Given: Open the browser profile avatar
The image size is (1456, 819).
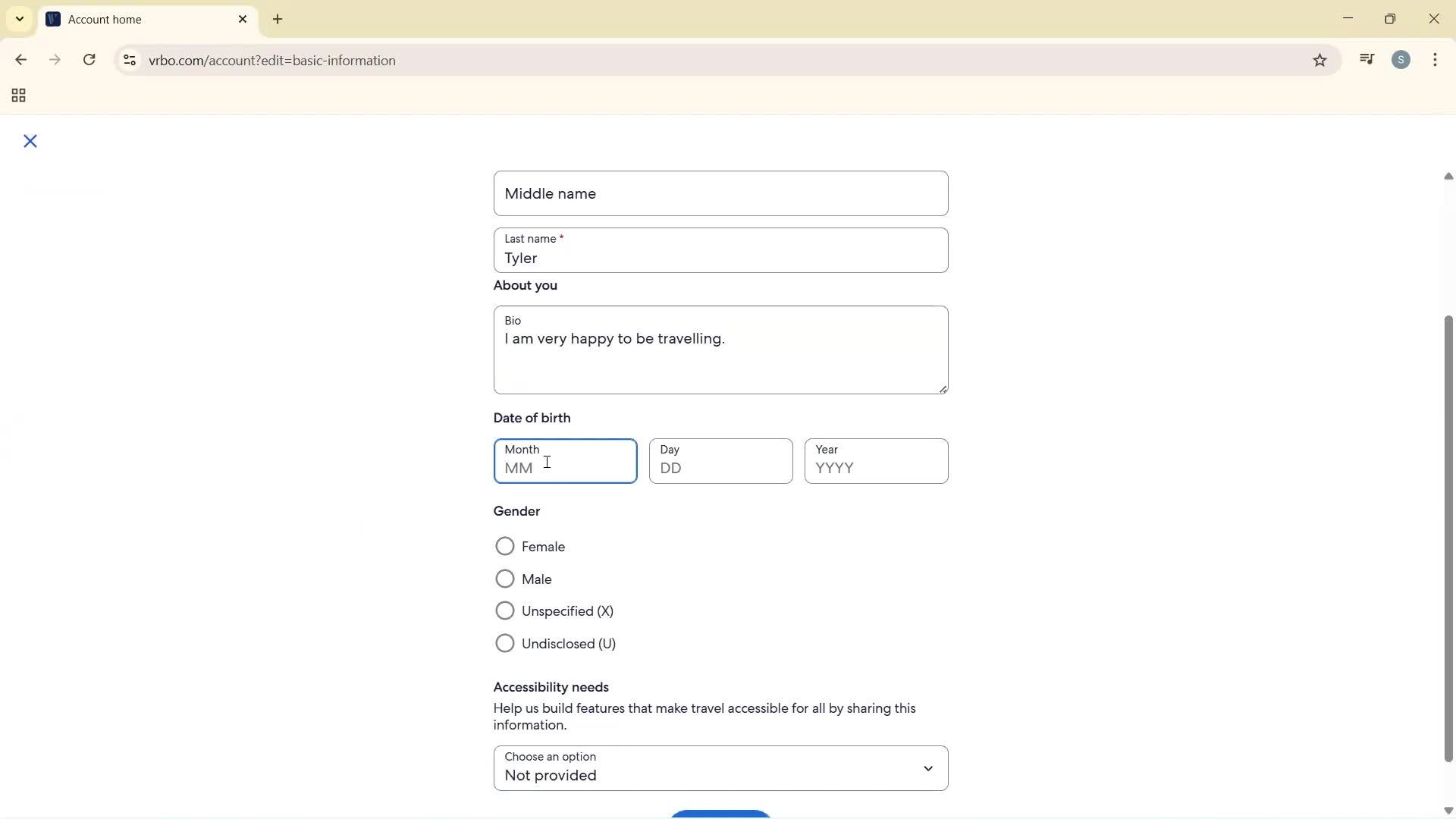Looking at the screenshot, I should click(1401, 59).
